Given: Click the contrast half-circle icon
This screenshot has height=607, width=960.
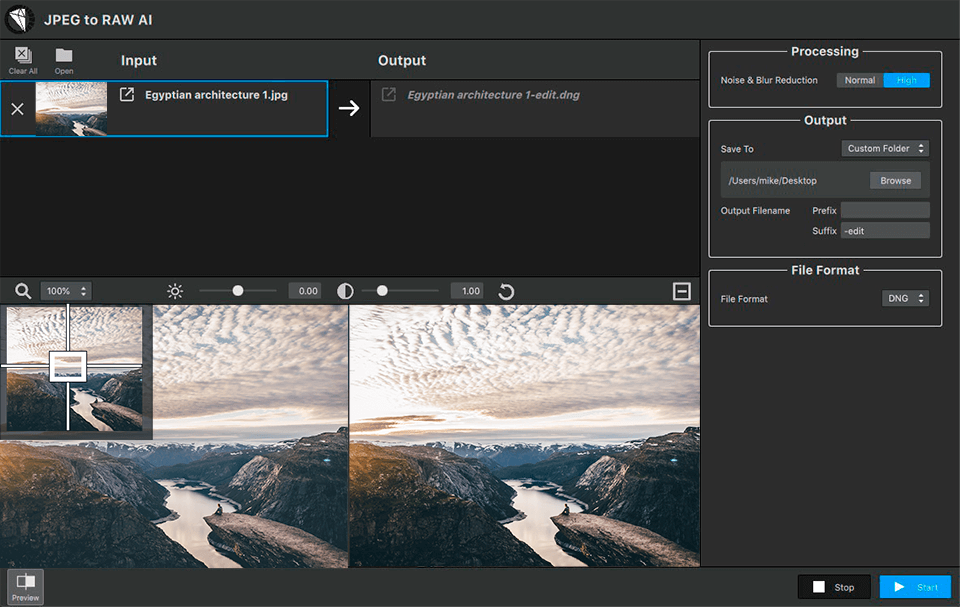Looking at the screenshot, I should coord(345,291).
